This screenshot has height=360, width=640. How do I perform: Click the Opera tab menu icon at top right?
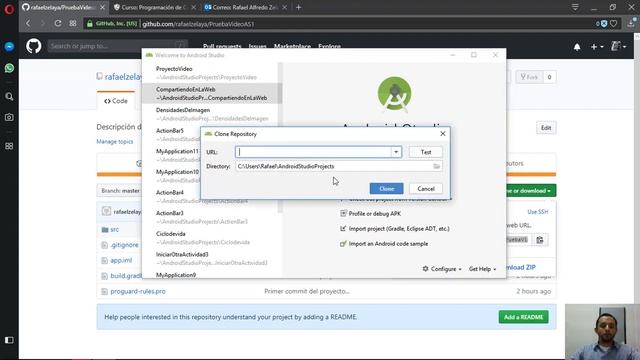point(575,7)
